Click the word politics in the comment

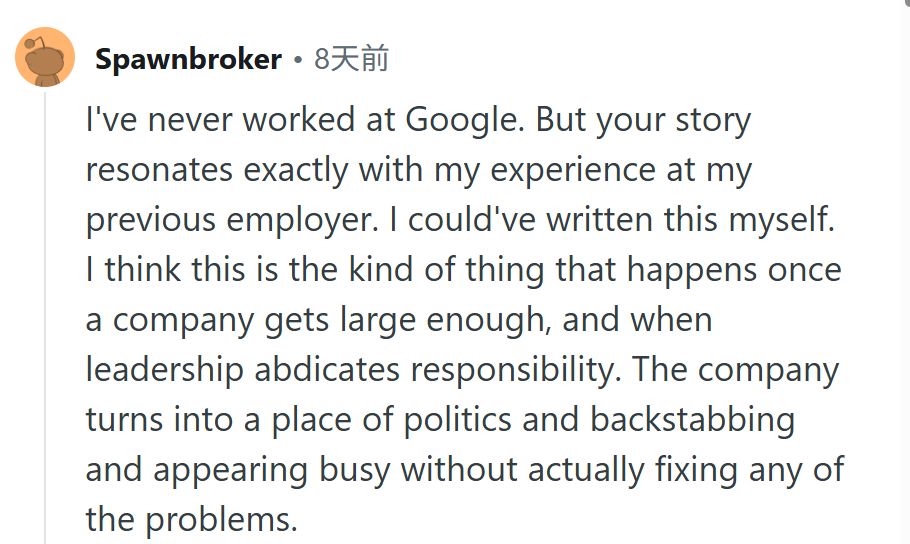pyautogui.click(x=457, y=420)
